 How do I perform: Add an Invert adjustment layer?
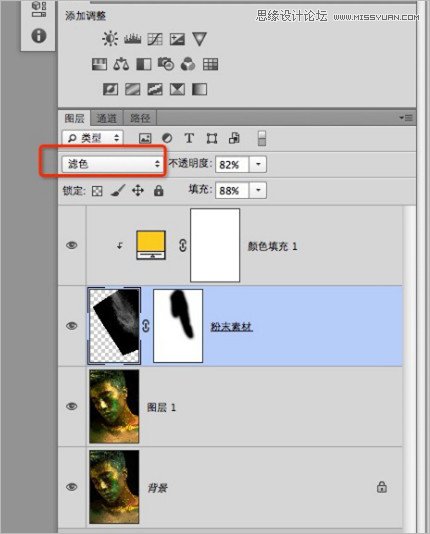(110, 89)
